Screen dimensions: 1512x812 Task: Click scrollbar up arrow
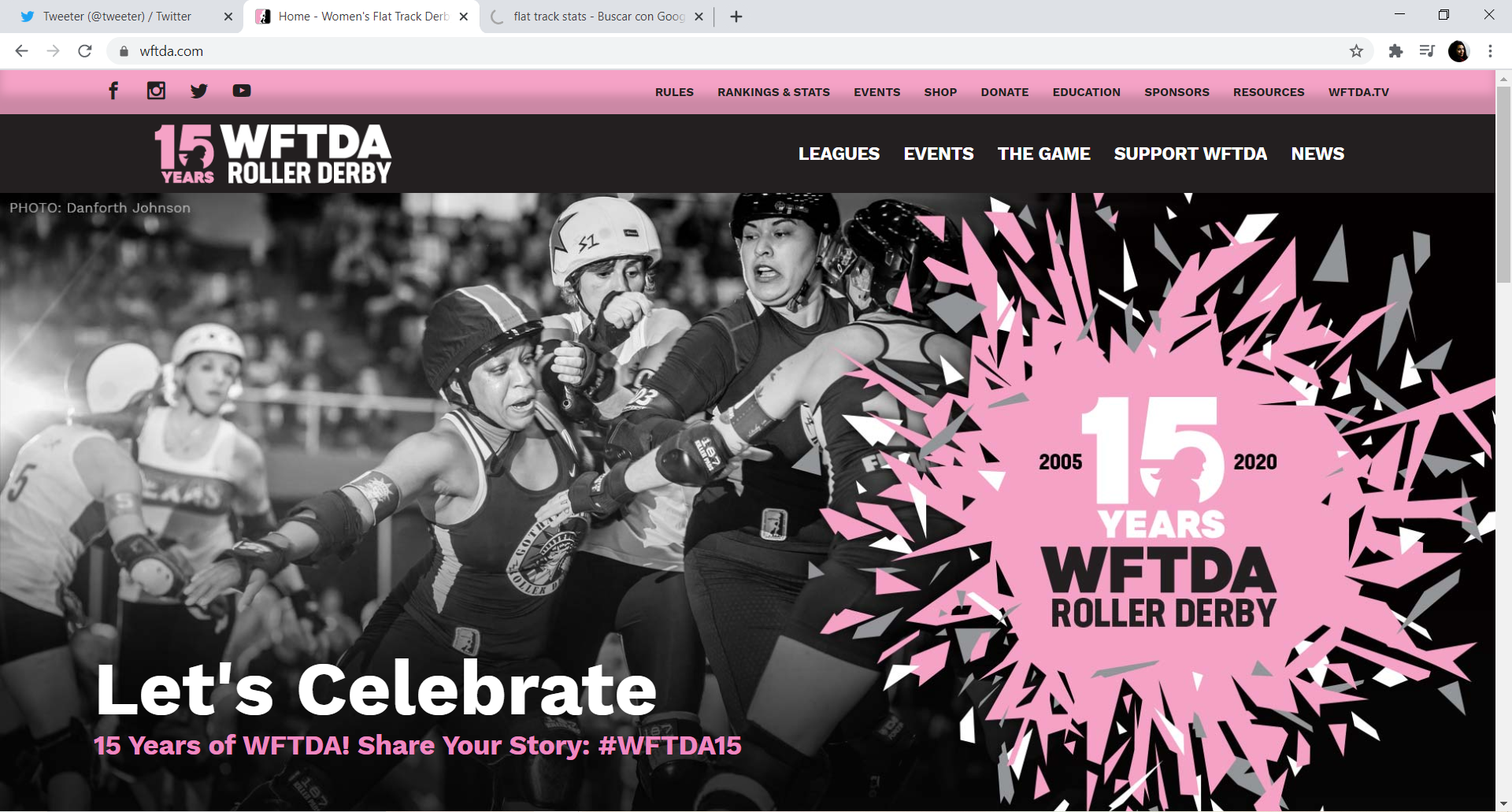coord(1503,78)
